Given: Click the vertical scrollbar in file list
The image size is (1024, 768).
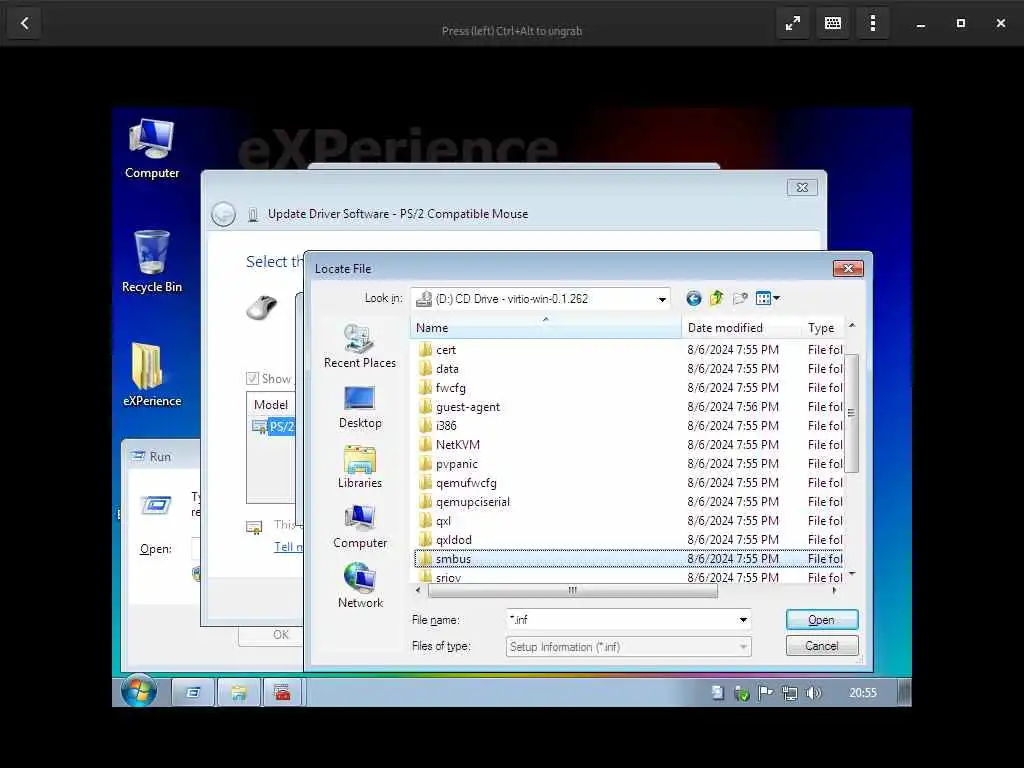Looking at the screenshot, I should tap(851, 413).
